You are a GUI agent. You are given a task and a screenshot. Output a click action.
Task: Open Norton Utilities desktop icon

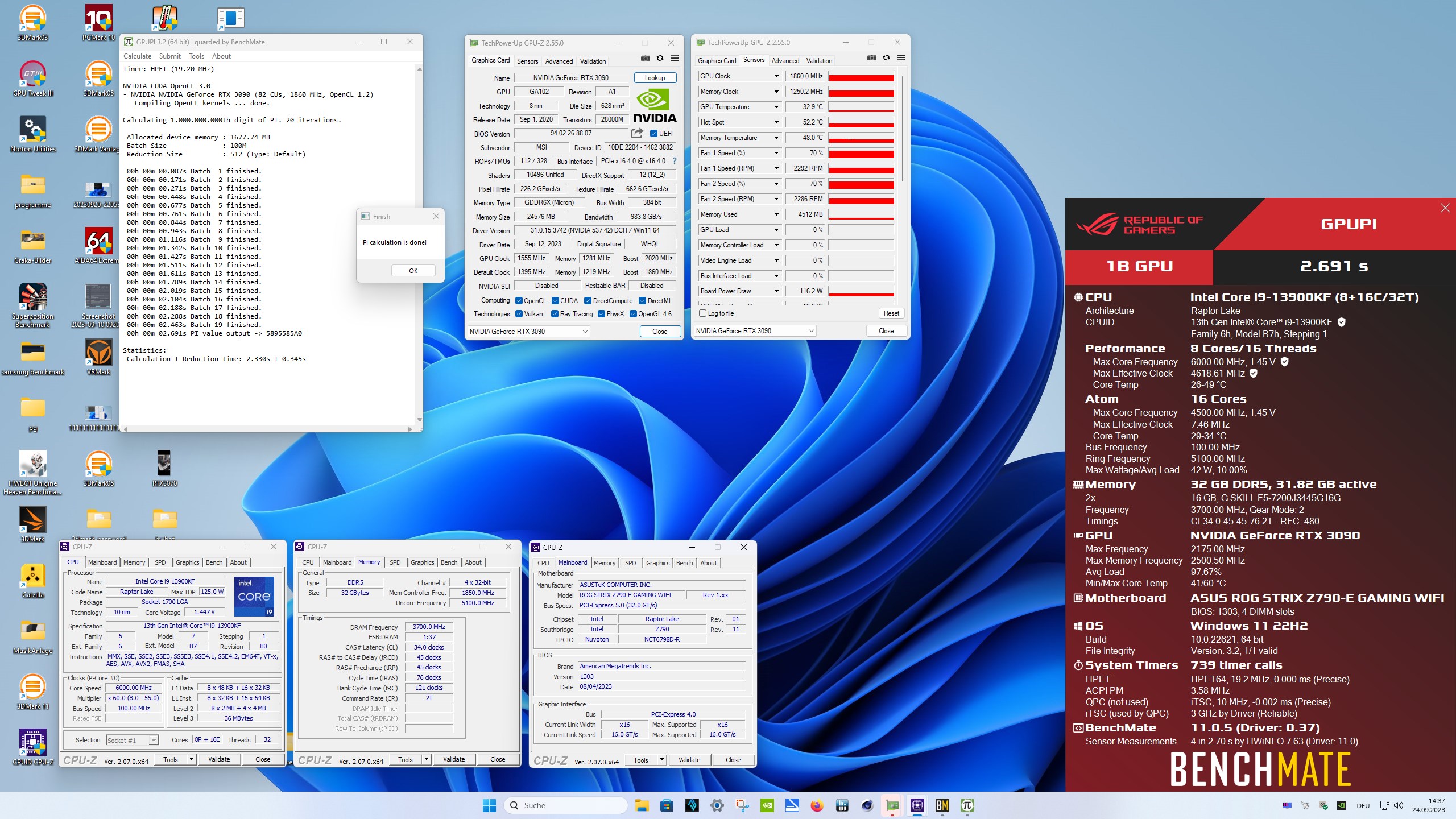33,134
